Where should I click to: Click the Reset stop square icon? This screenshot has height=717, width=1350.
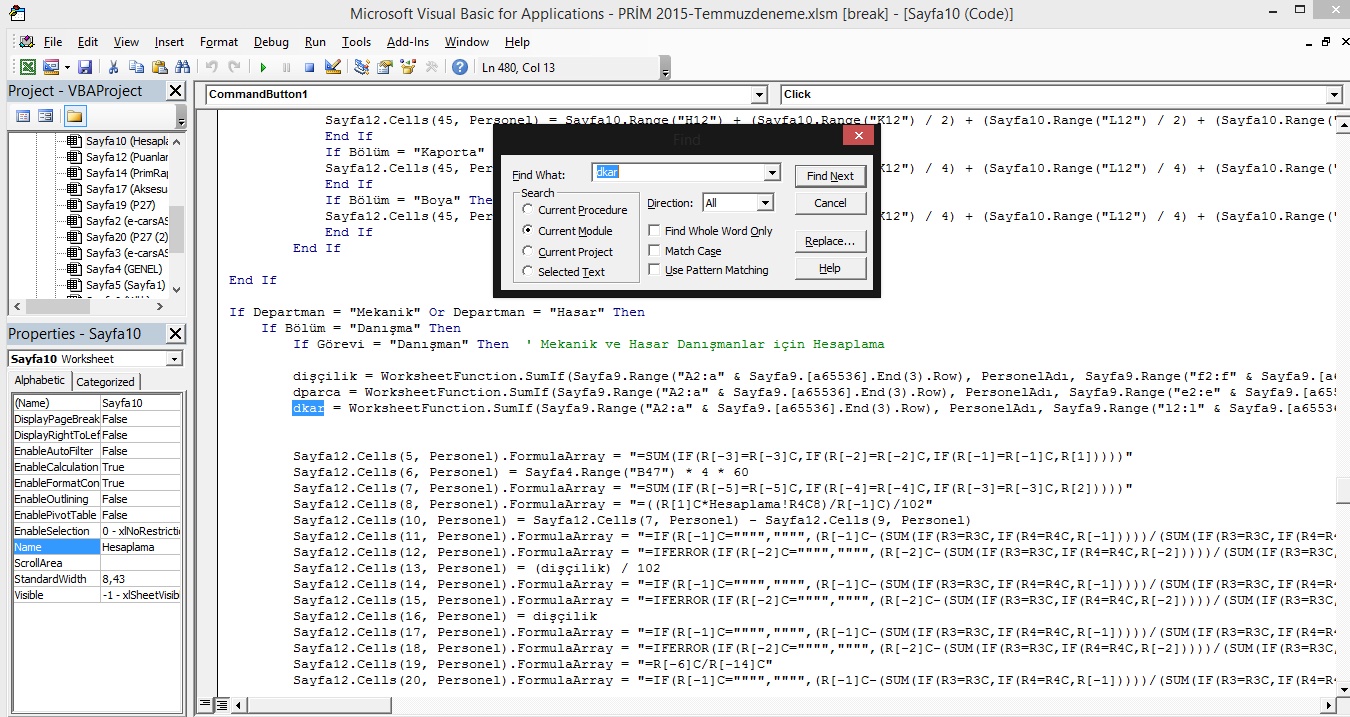click(309, 67)
